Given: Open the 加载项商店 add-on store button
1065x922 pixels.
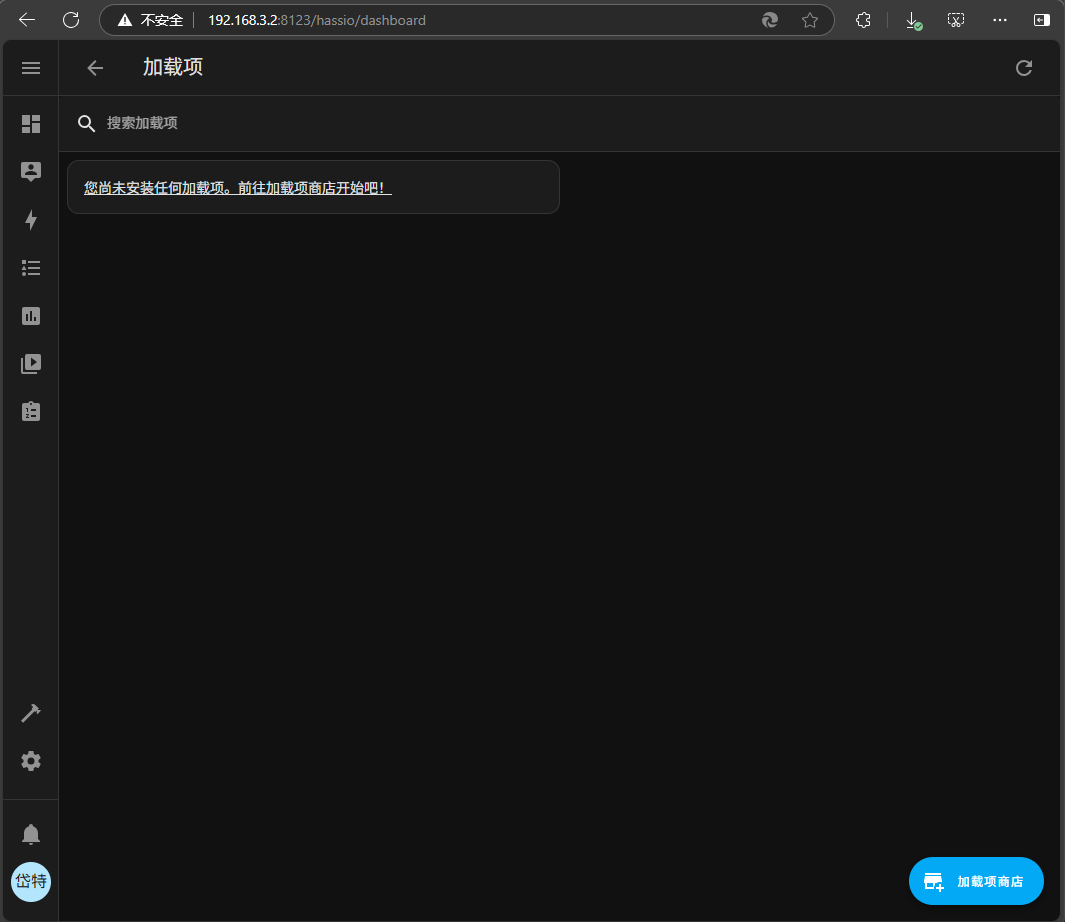Looking at the screenshot, I should [x=976, y=881].
